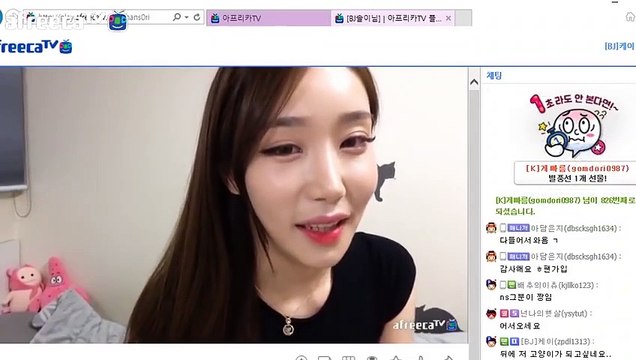Click the pink badge beside 넌나의햇살
This screenshot has width=636, height=360.
[504, 313]
